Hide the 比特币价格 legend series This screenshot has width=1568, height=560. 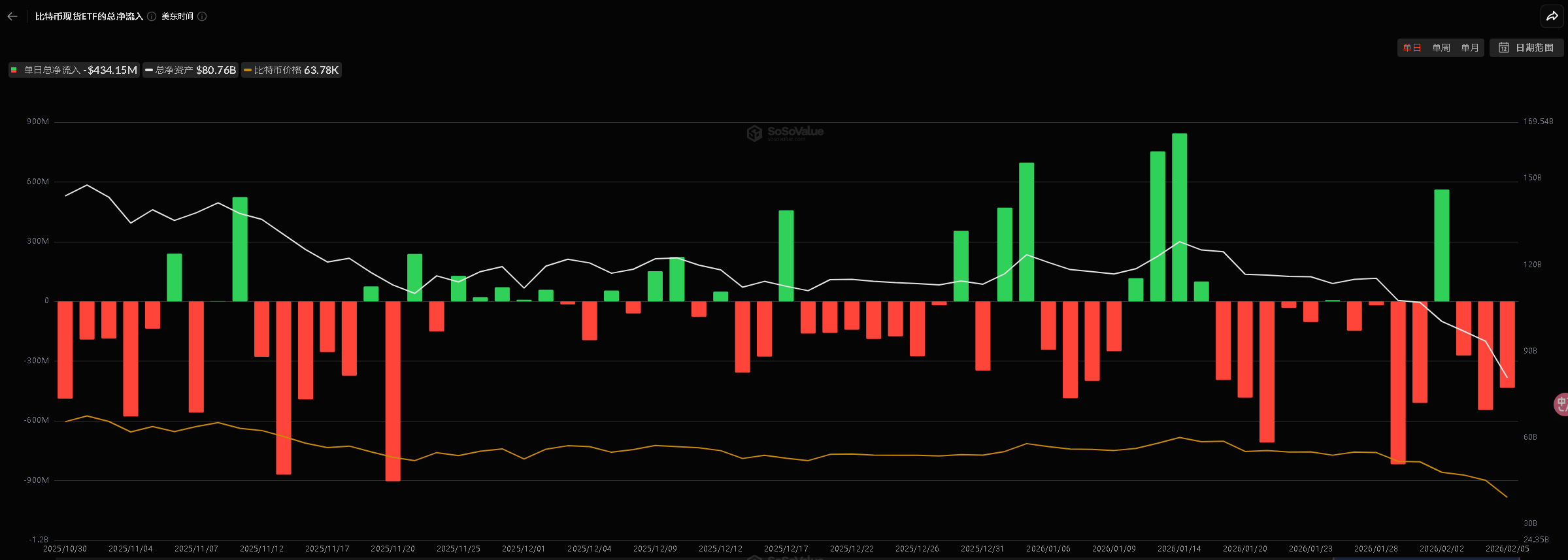[x=291, y=70]
